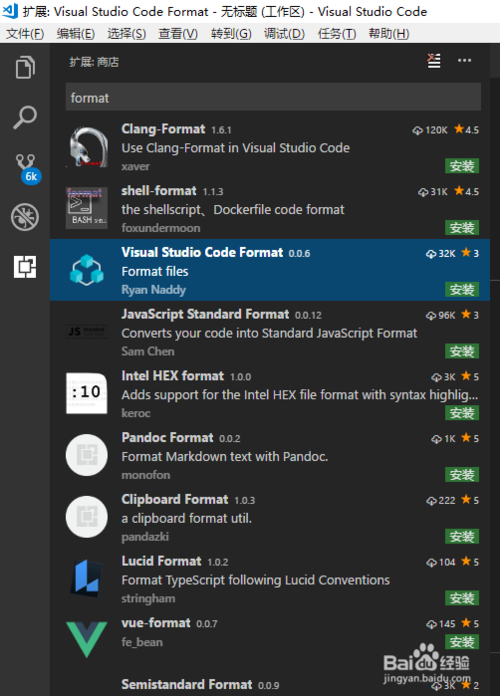The image size is (500, 696).
Task: Install the Clang-Format extension
Action: tap(462, 166)
